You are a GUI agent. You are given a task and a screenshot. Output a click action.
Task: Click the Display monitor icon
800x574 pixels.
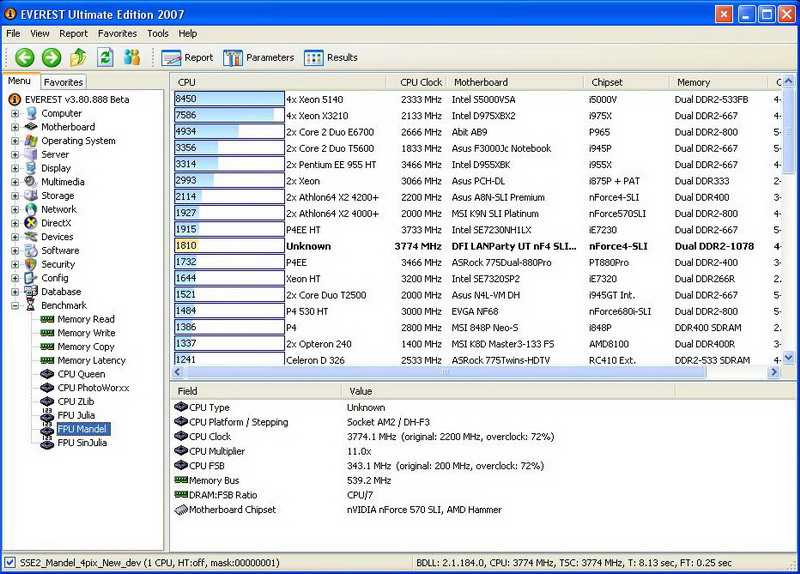31,168
